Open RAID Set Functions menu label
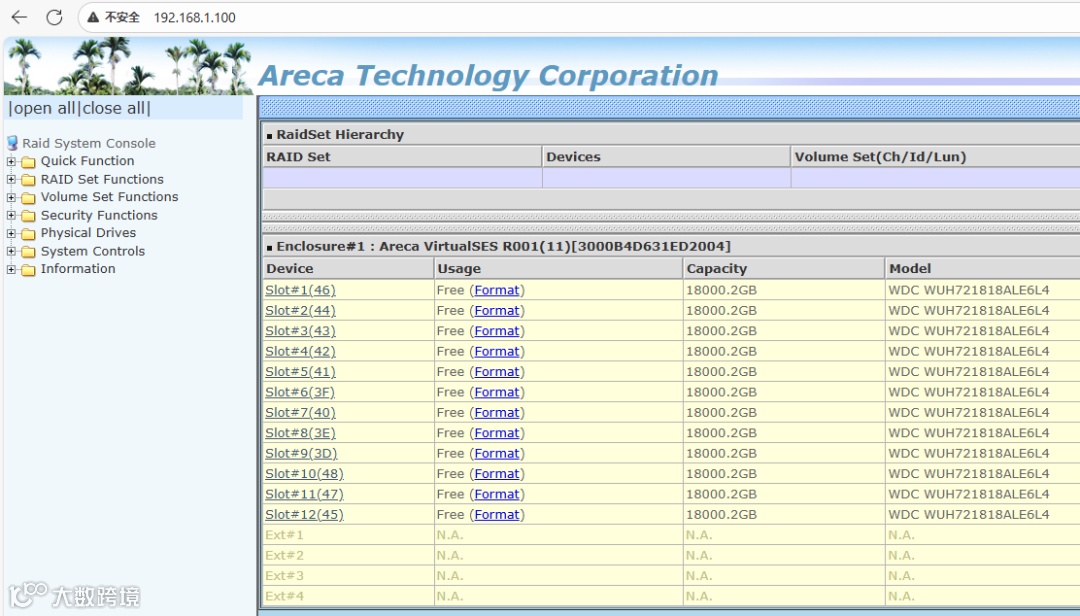The height and width of the screenshot is (616, 1080). [102, 179]
